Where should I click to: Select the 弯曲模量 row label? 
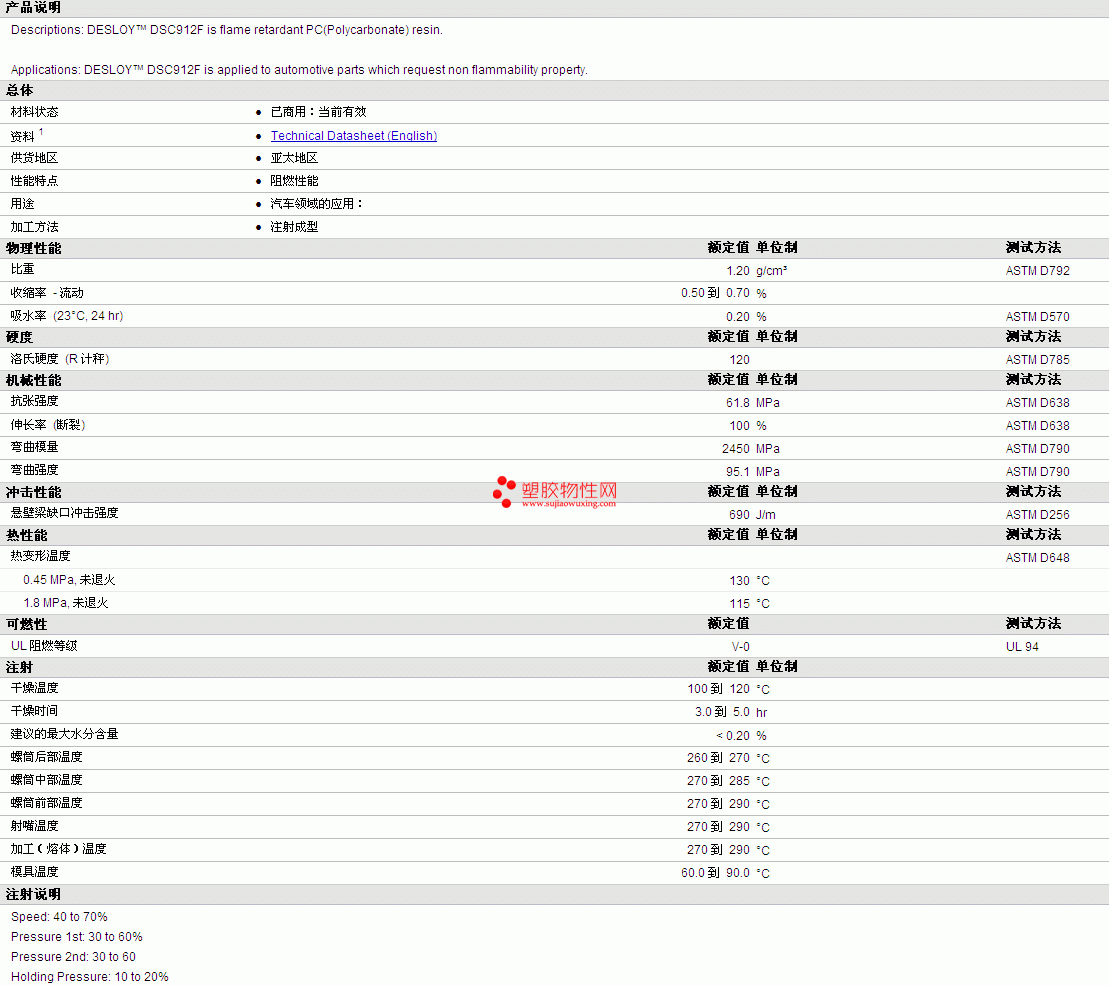pos(35,447)
